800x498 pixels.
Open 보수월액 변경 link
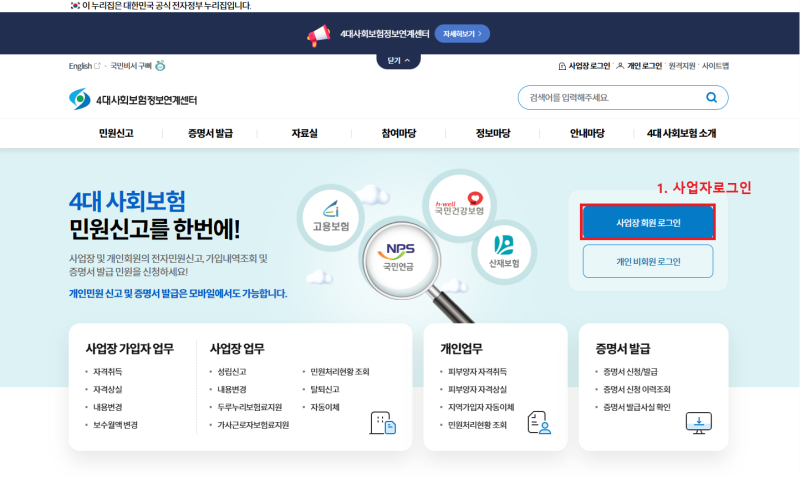coord(115,425)
